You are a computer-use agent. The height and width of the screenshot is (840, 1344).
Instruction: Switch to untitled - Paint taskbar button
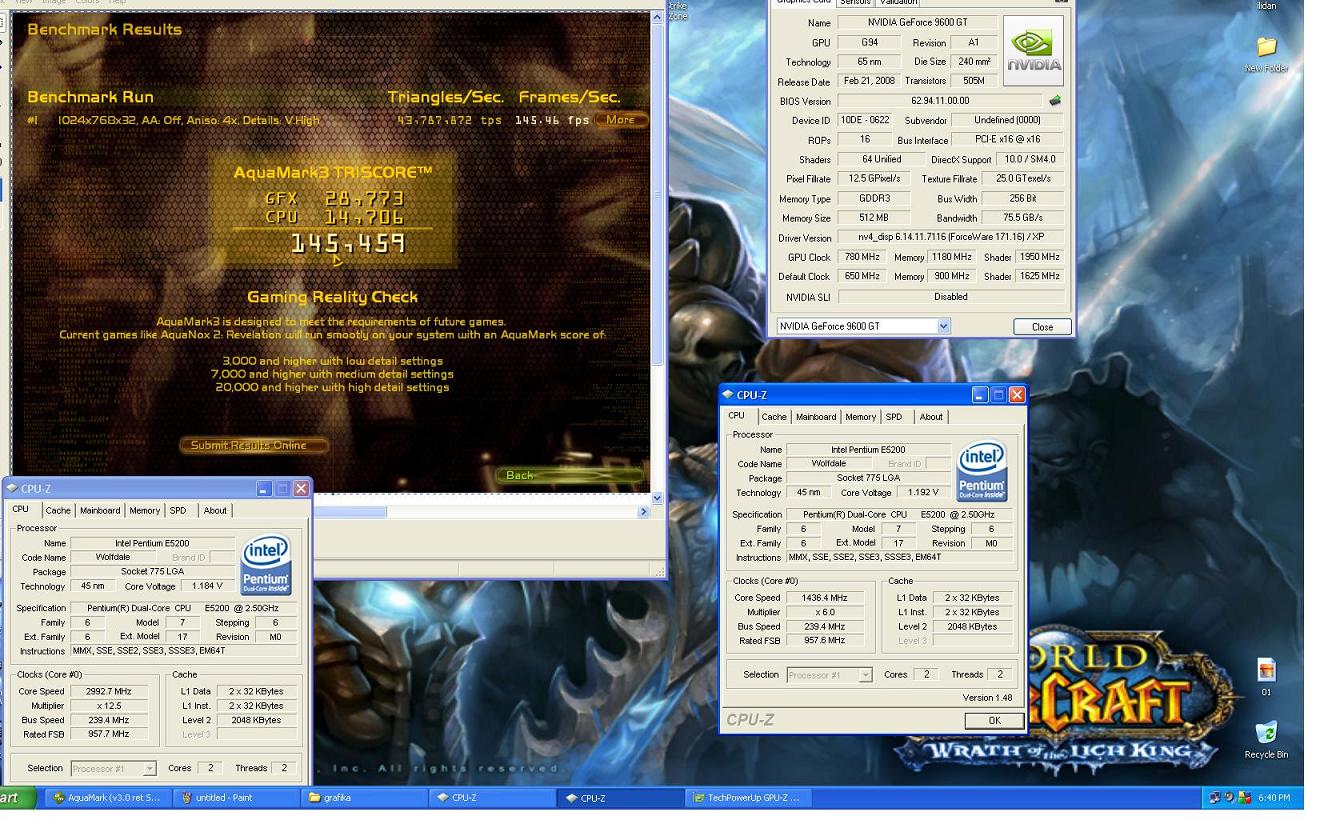click(234, 798)
